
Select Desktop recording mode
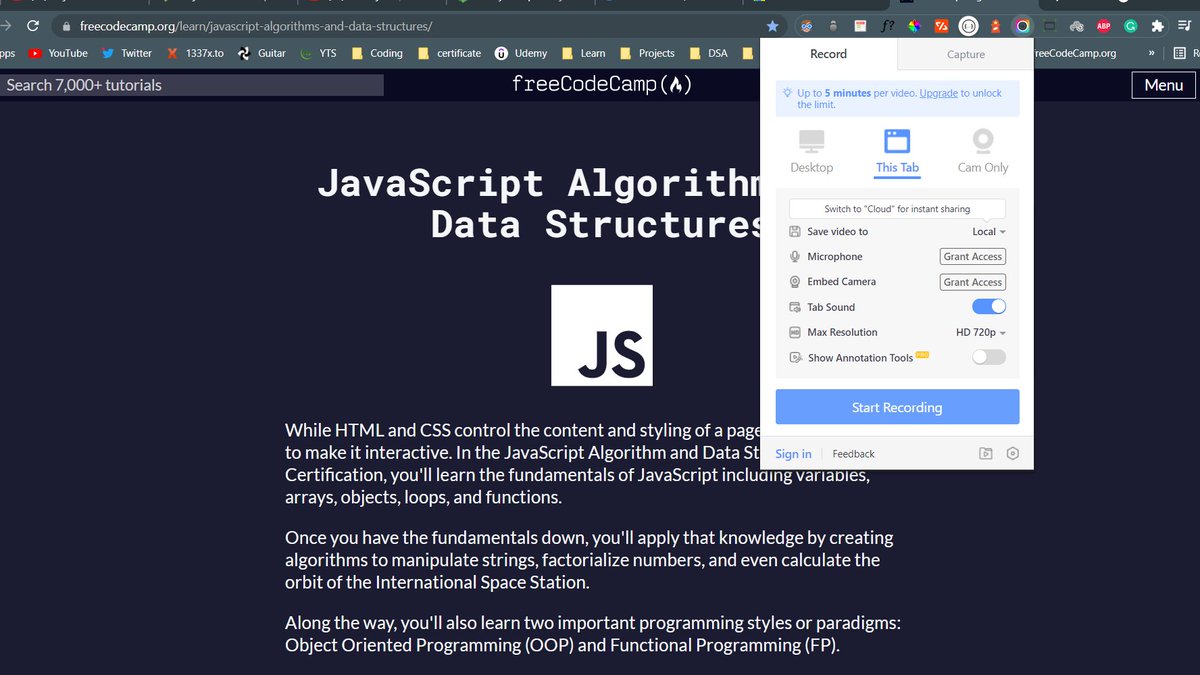(x=811, y=151)
